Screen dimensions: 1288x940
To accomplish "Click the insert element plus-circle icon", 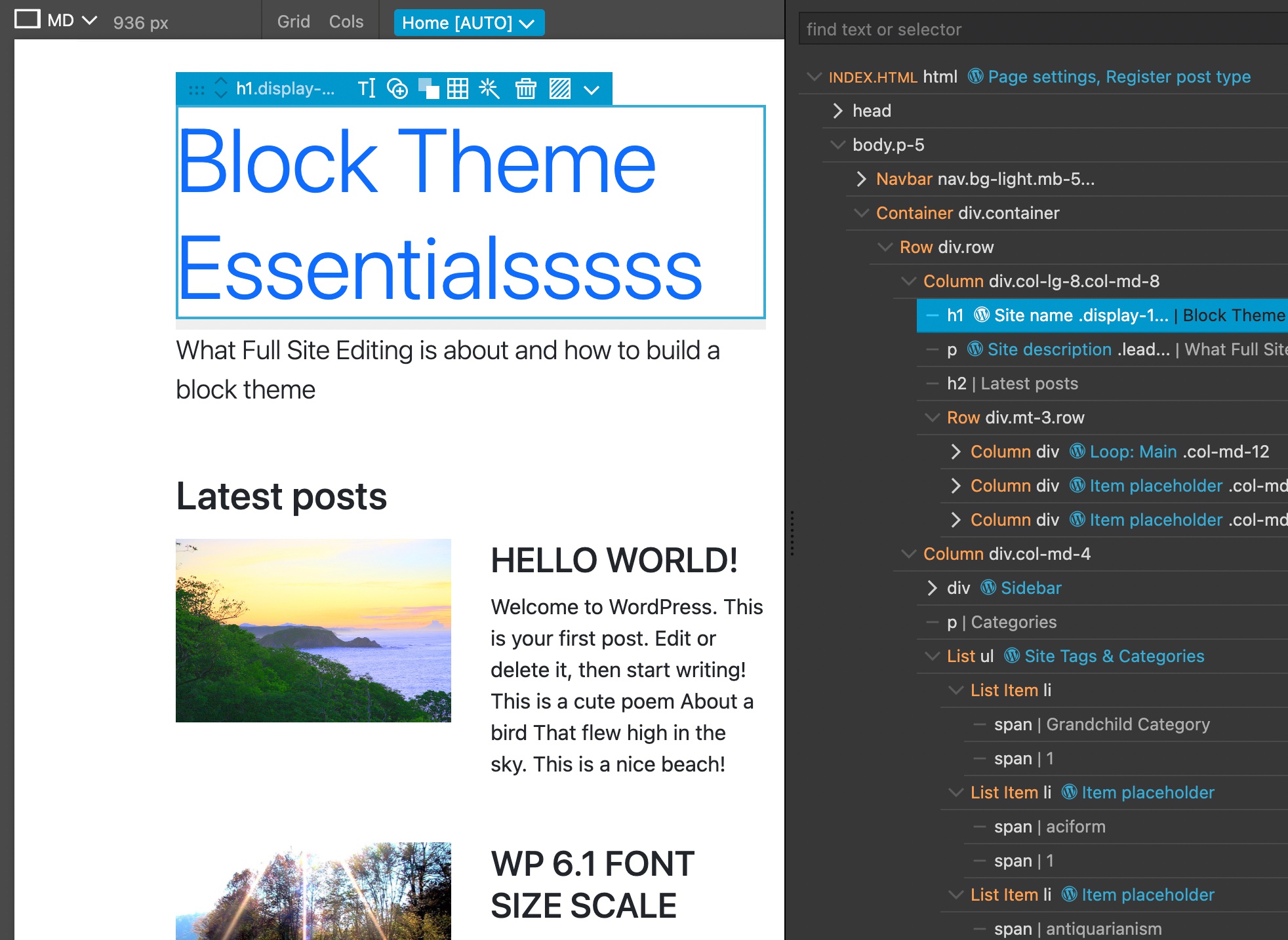I will click(397, 88).
